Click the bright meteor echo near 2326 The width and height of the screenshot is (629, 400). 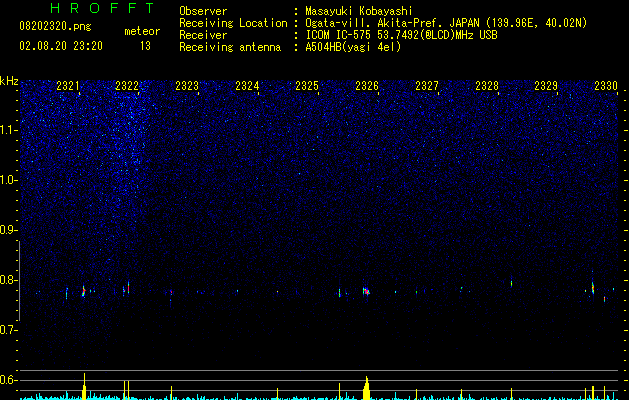pos(366,291)
